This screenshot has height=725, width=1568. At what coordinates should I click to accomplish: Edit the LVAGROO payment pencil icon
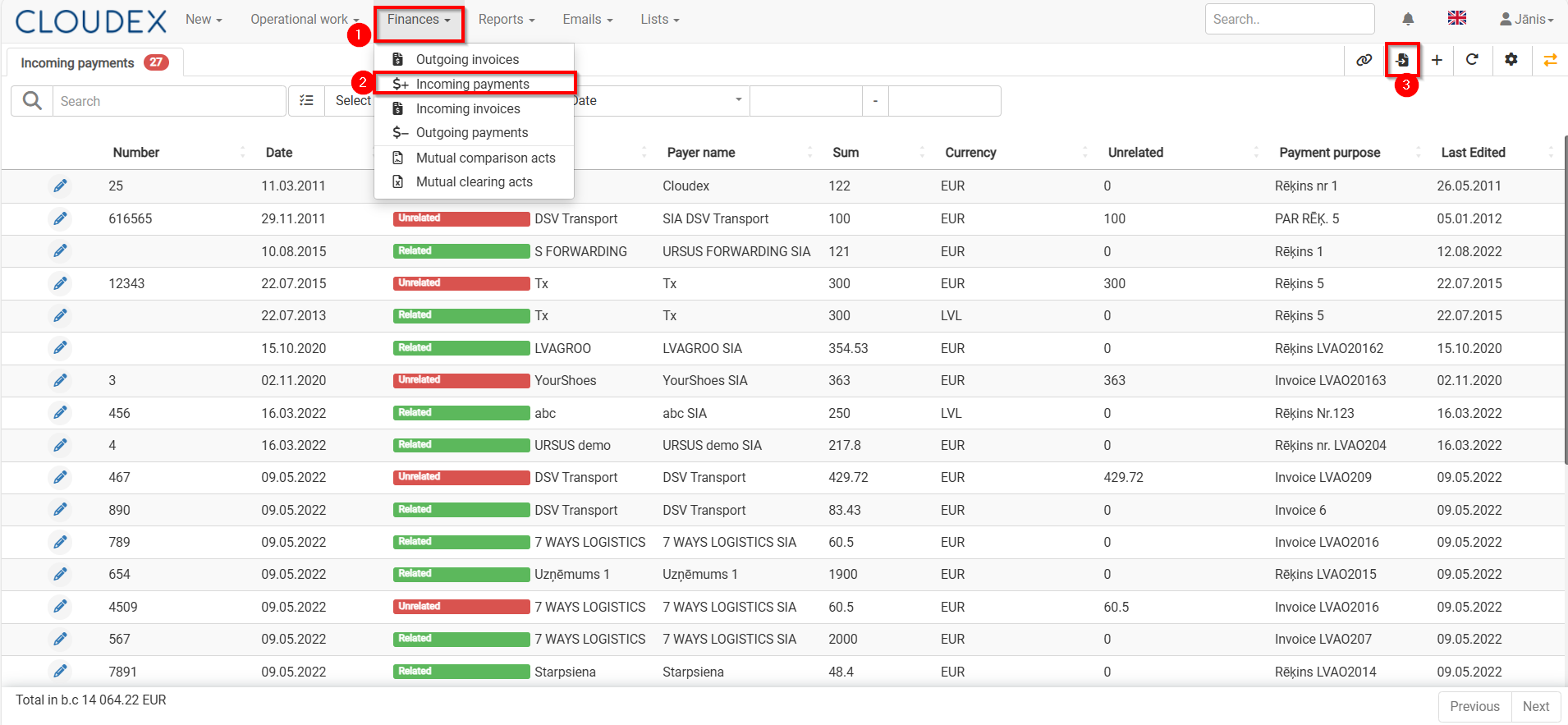[x=60, y=348]
